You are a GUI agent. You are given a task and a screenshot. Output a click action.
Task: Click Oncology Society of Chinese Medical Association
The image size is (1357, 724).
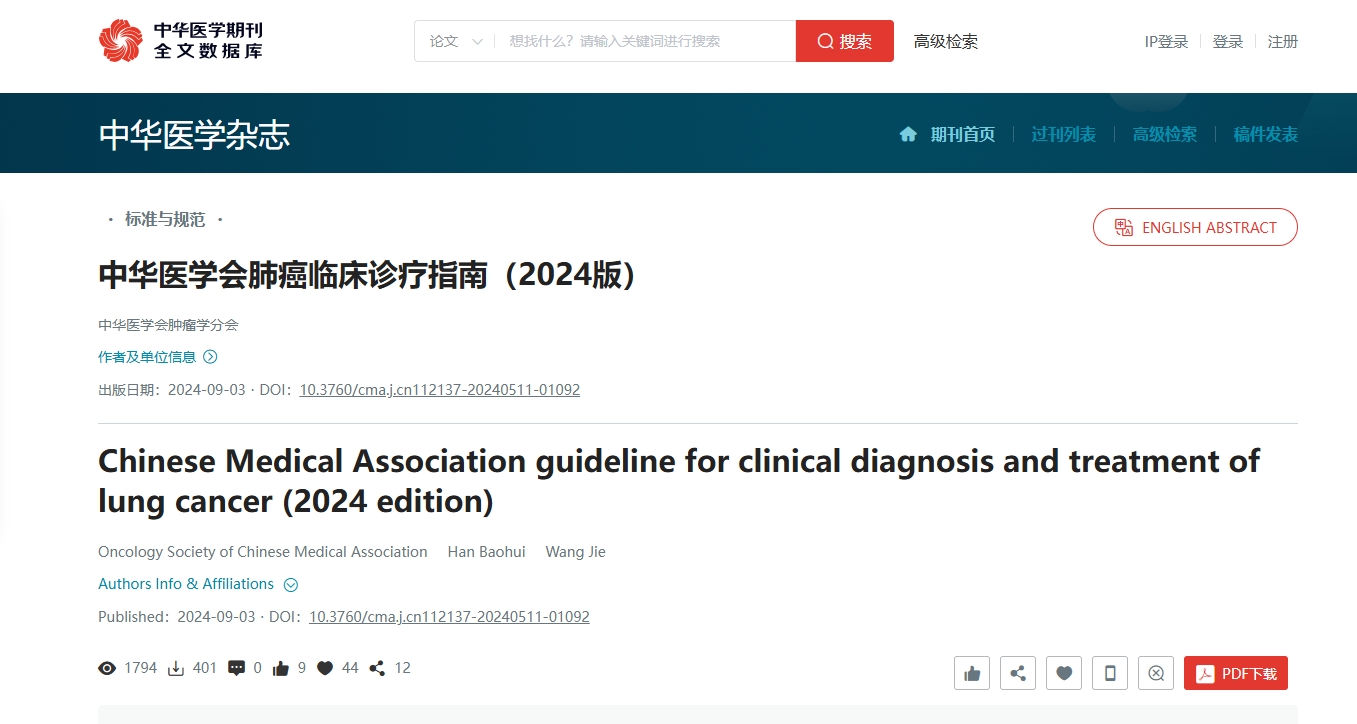click(x=263, y=552)
